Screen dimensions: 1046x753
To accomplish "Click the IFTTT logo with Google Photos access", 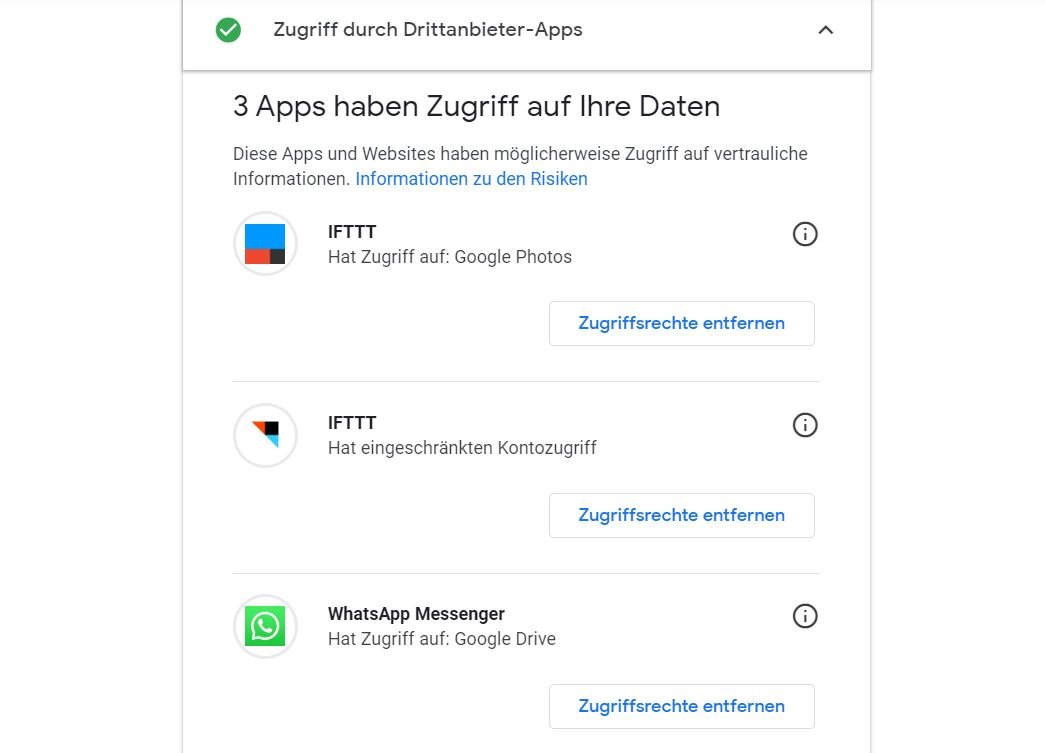I will point(265,243).
